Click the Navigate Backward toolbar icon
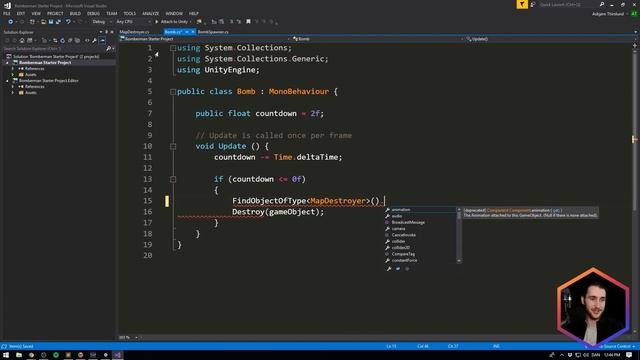 pos(11,22)
